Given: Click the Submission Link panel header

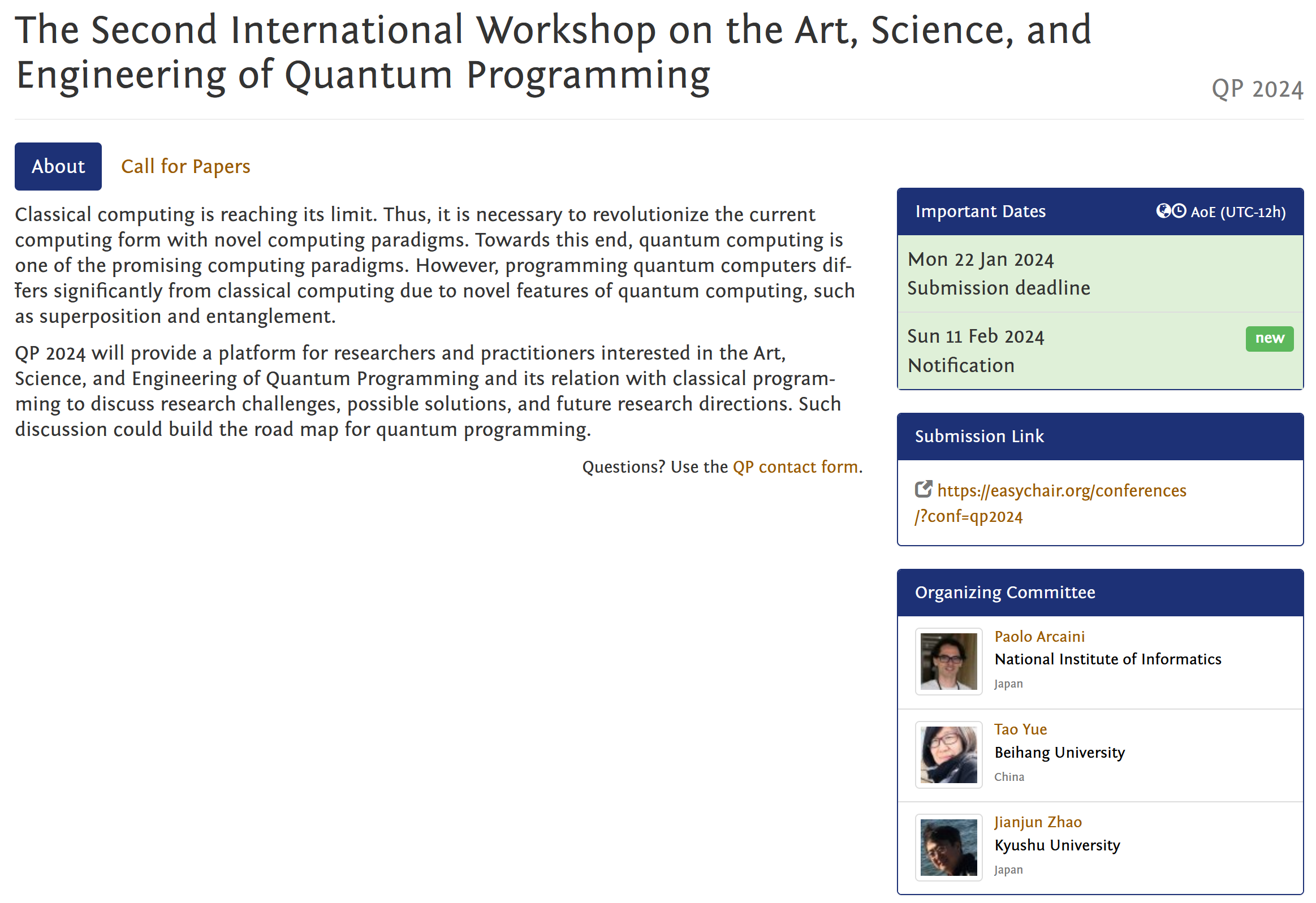Looking at the screenshot, I should [x=1101, y=437].
